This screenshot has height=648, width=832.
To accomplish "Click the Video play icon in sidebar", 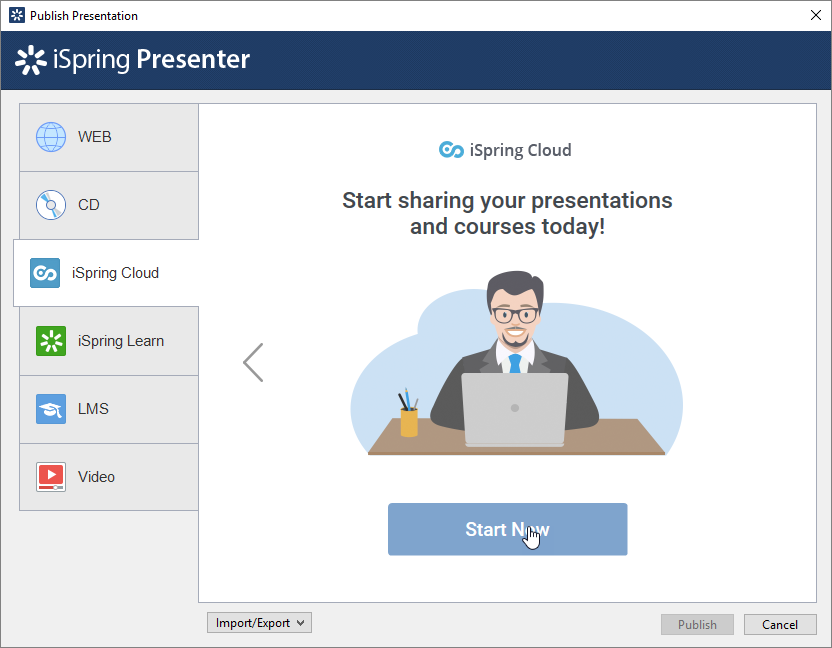I will tap(51, 477).
